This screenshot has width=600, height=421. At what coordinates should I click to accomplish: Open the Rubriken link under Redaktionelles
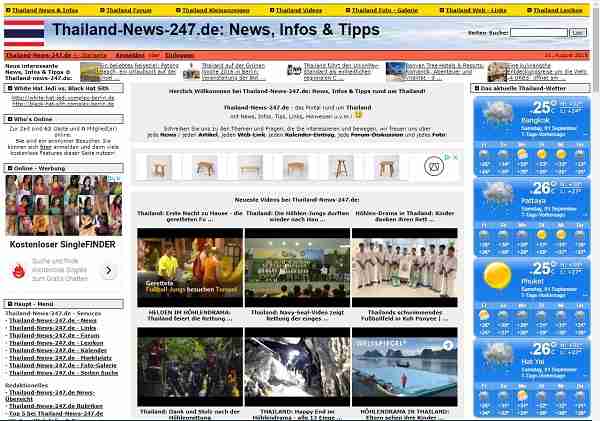[56, 406]
